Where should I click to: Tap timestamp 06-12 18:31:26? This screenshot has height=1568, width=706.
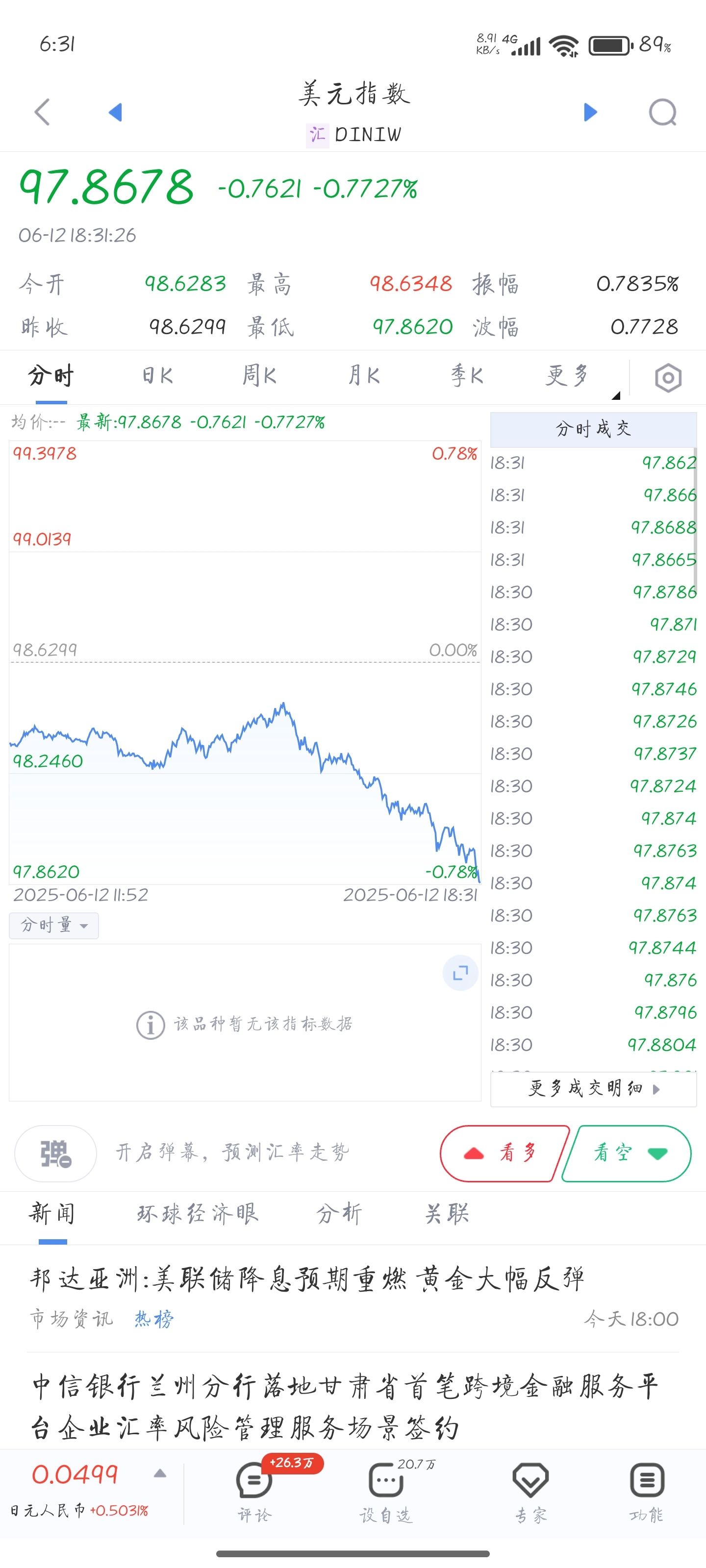coord(77,235)
